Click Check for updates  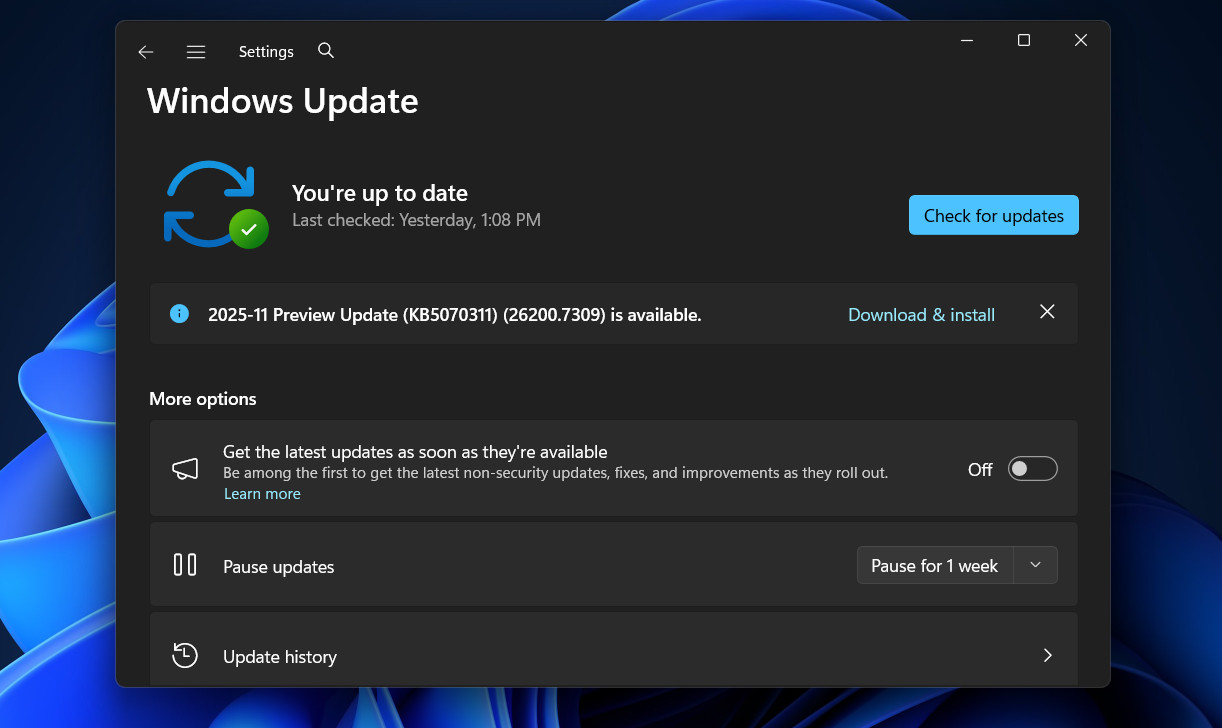tap(993, 215)
